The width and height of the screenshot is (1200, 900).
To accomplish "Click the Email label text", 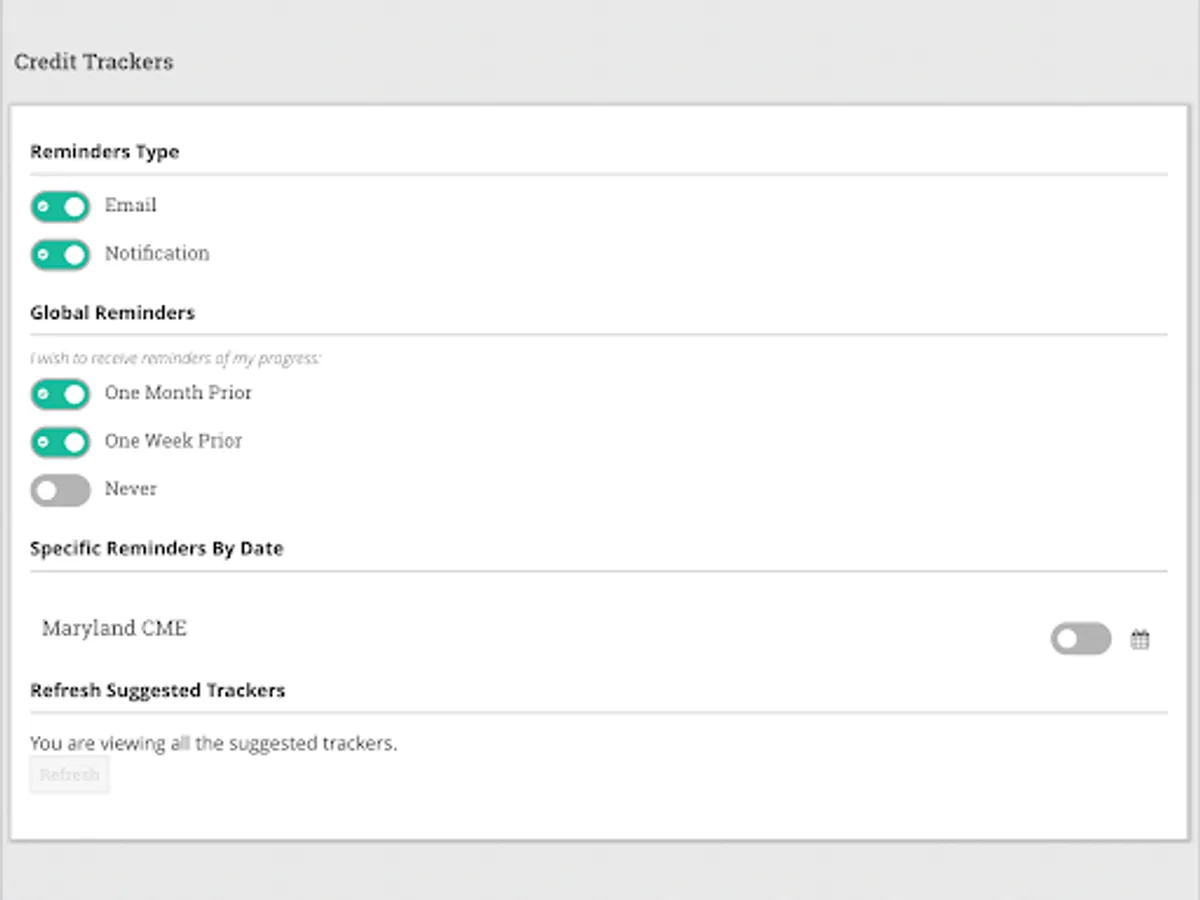I will click(x=131, y=205).
